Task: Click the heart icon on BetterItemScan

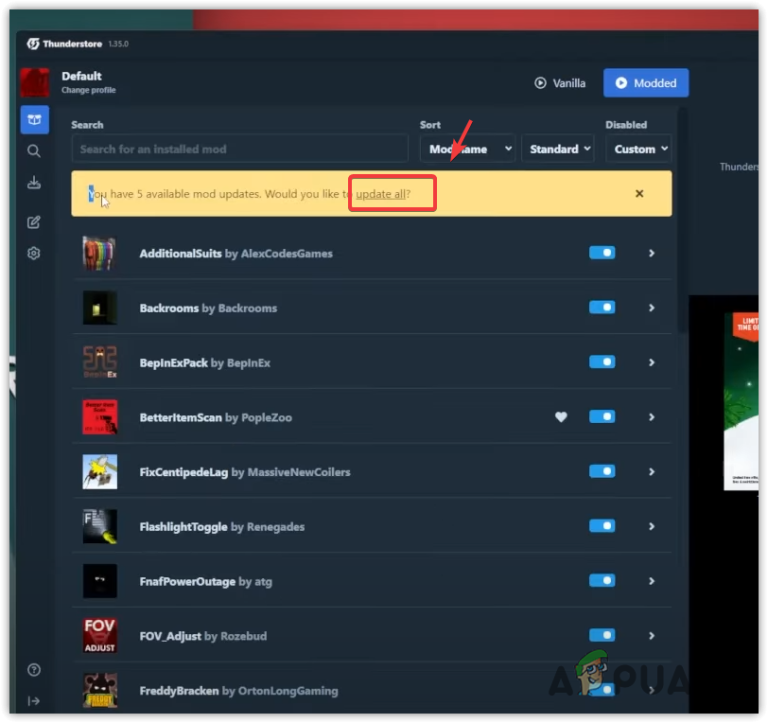Action: click(x=561, y=417)
